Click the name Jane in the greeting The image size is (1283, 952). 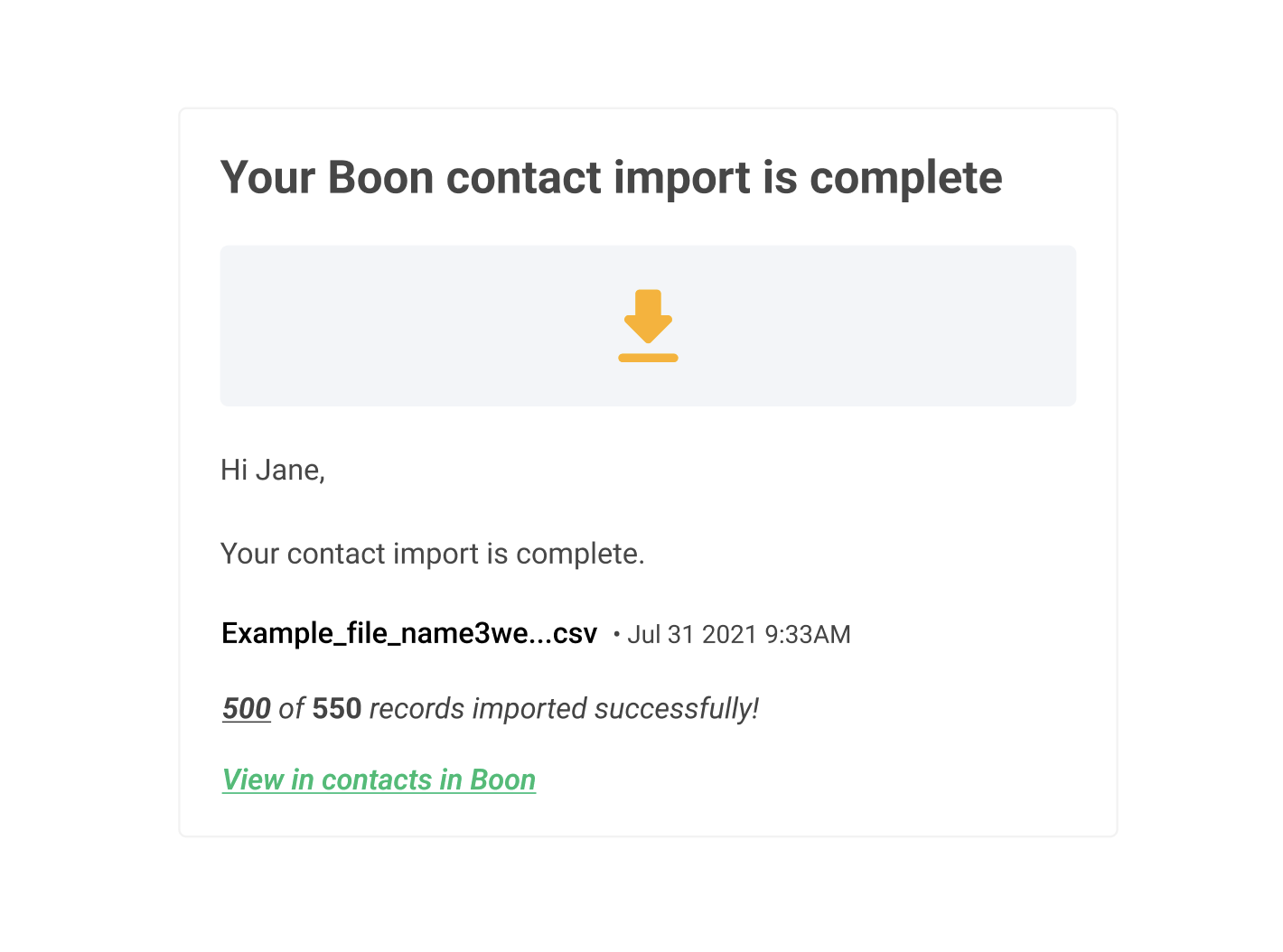[290, 470]
